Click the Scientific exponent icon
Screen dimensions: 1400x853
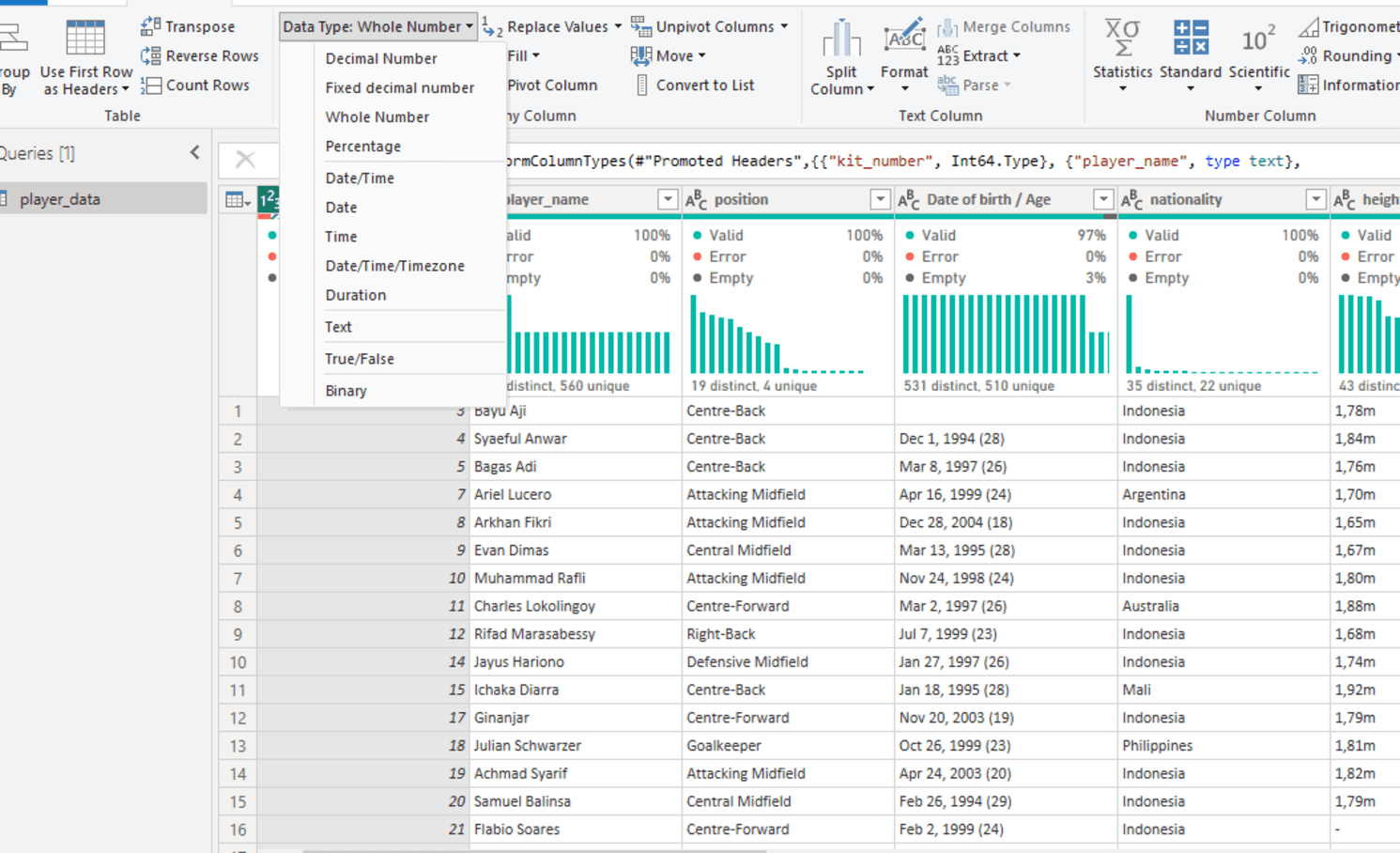pos(1258,39)
